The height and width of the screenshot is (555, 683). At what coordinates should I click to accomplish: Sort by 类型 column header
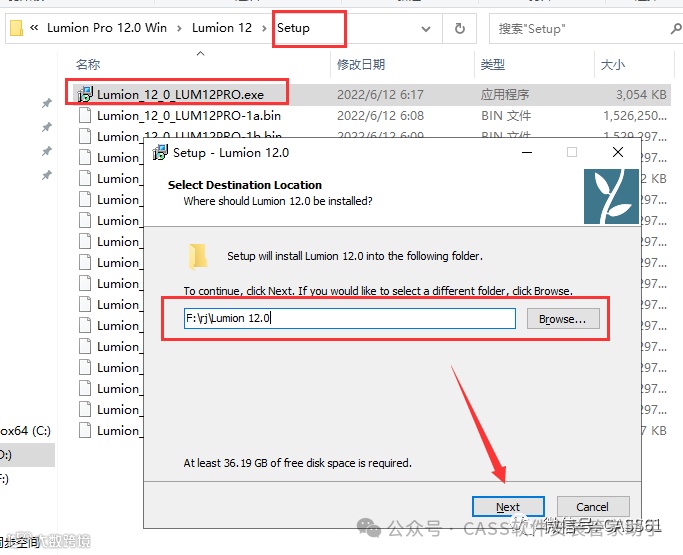point(493,64)
